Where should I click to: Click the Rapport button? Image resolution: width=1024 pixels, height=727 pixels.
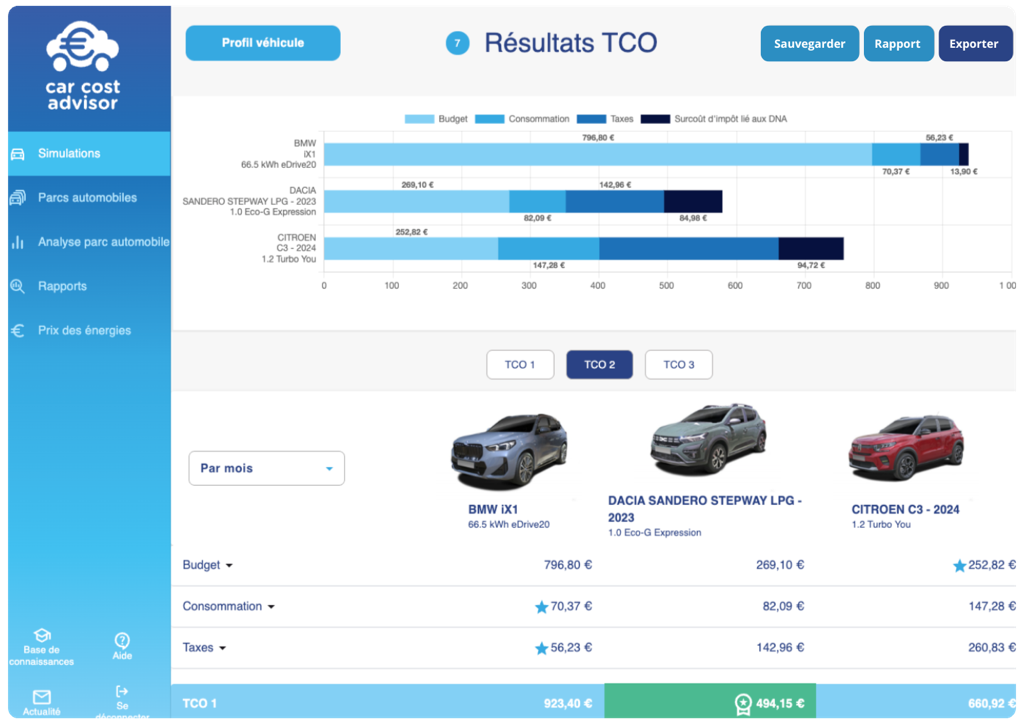pyautogui.click(x=898, y=44)
